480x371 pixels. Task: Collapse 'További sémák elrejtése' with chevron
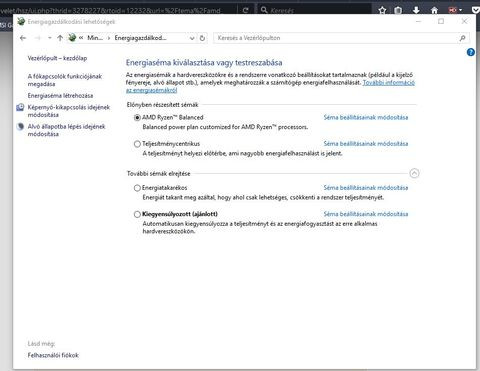pos(414,173)
